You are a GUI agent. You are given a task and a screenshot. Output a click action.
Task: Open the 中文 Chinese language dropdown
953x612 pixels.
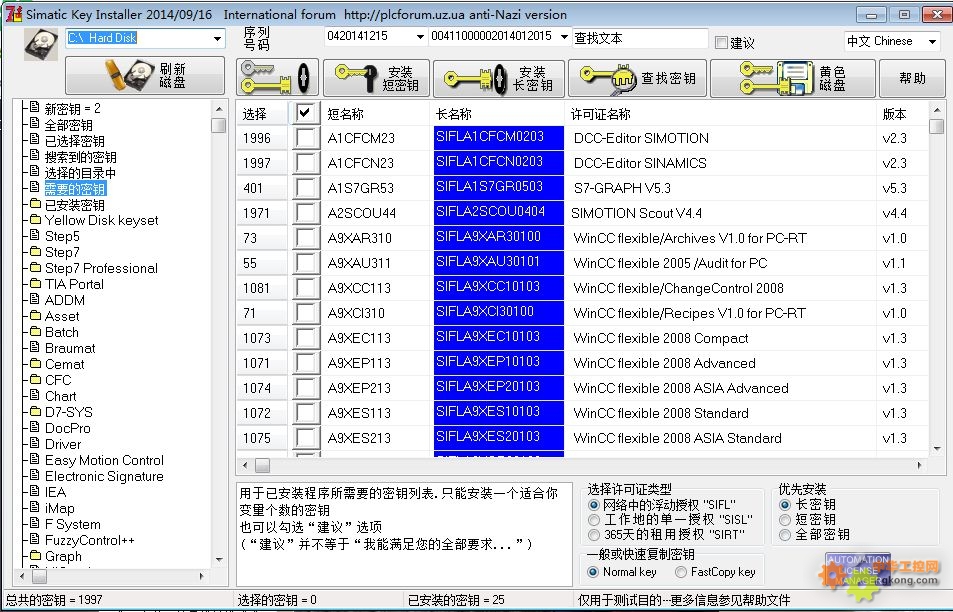click(932, 41)
